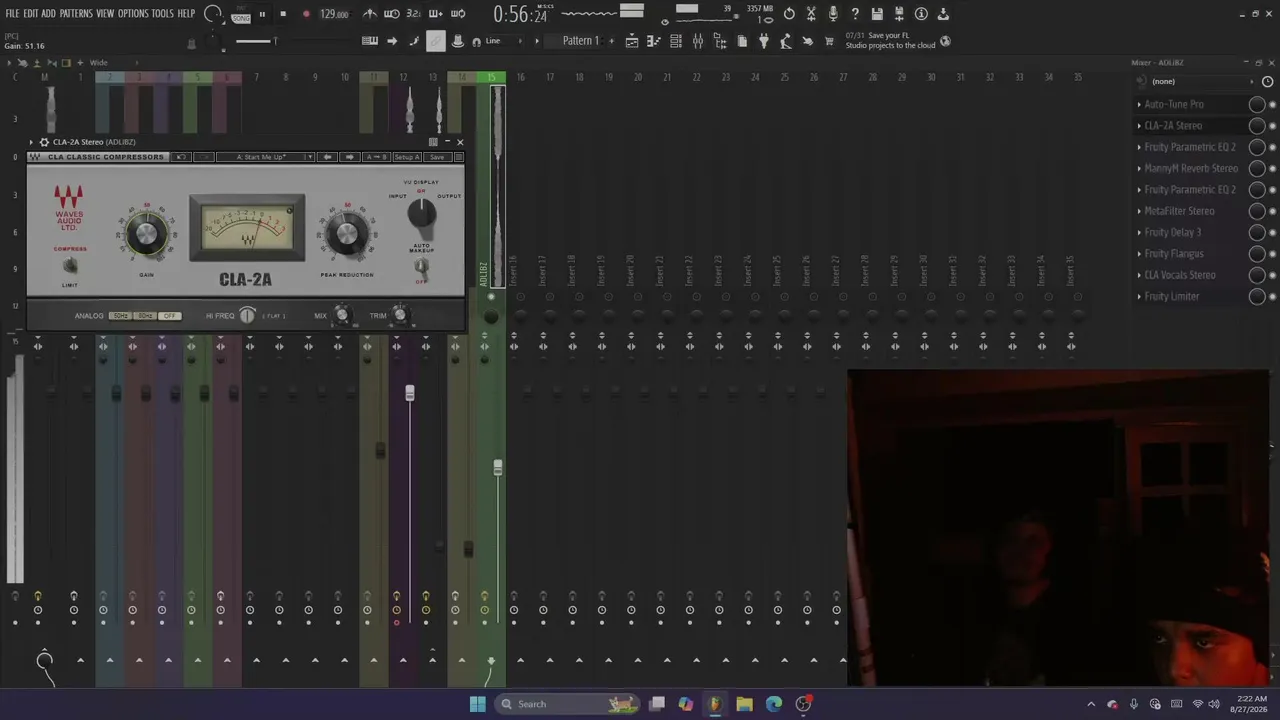Viewport: 1280px width, 720px height.
Task: Open the audio editor scissors icon
Action: coord(811,14)
